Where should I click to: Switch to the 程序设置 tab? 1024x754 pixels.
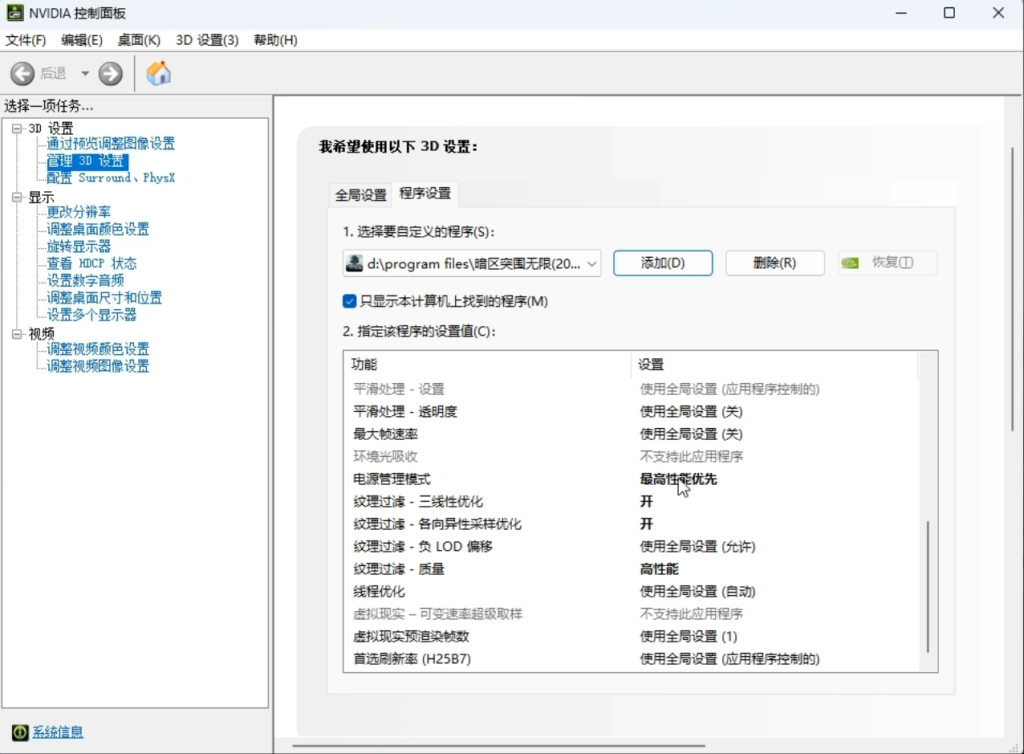coord(425,193)
